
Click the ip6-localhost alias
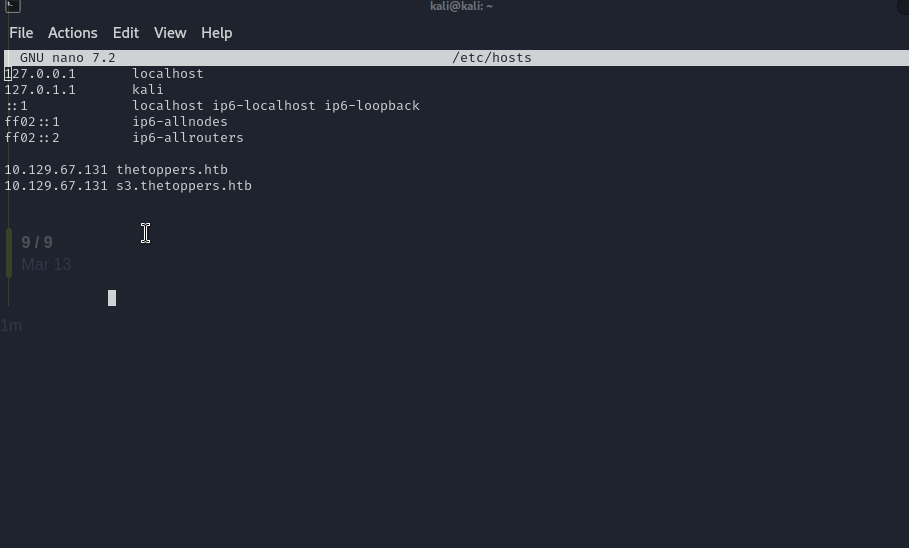pyautogui.click(x=264, y=106)
